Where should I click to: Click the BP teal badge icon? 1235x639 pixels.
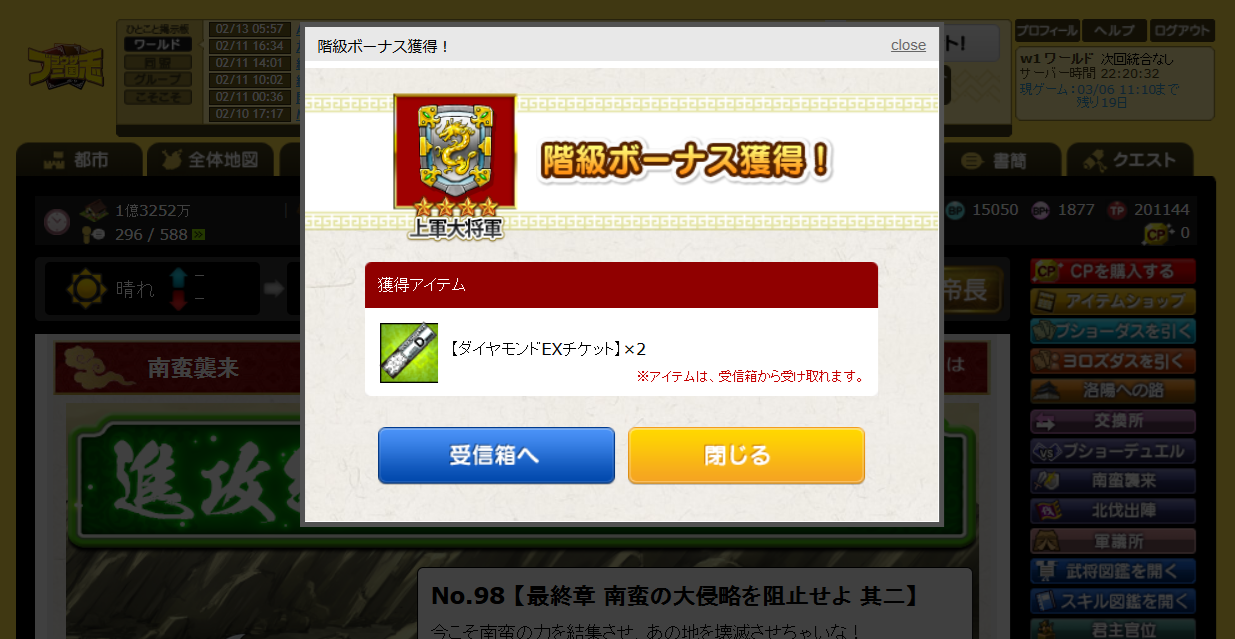(x=957, y=210)
